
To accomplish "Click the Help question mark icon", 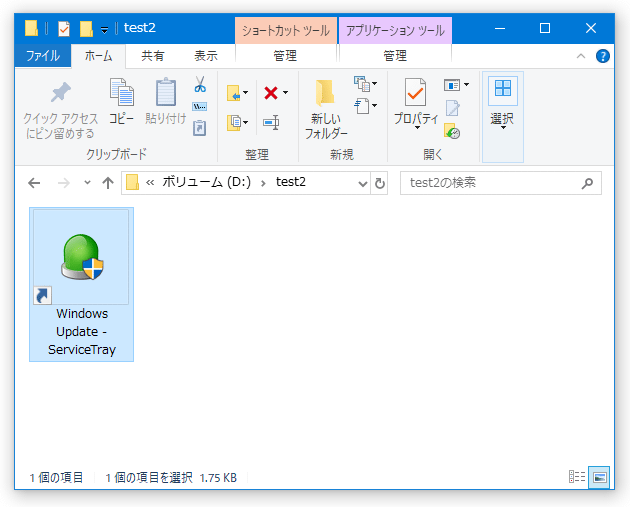I will (603, 56).
